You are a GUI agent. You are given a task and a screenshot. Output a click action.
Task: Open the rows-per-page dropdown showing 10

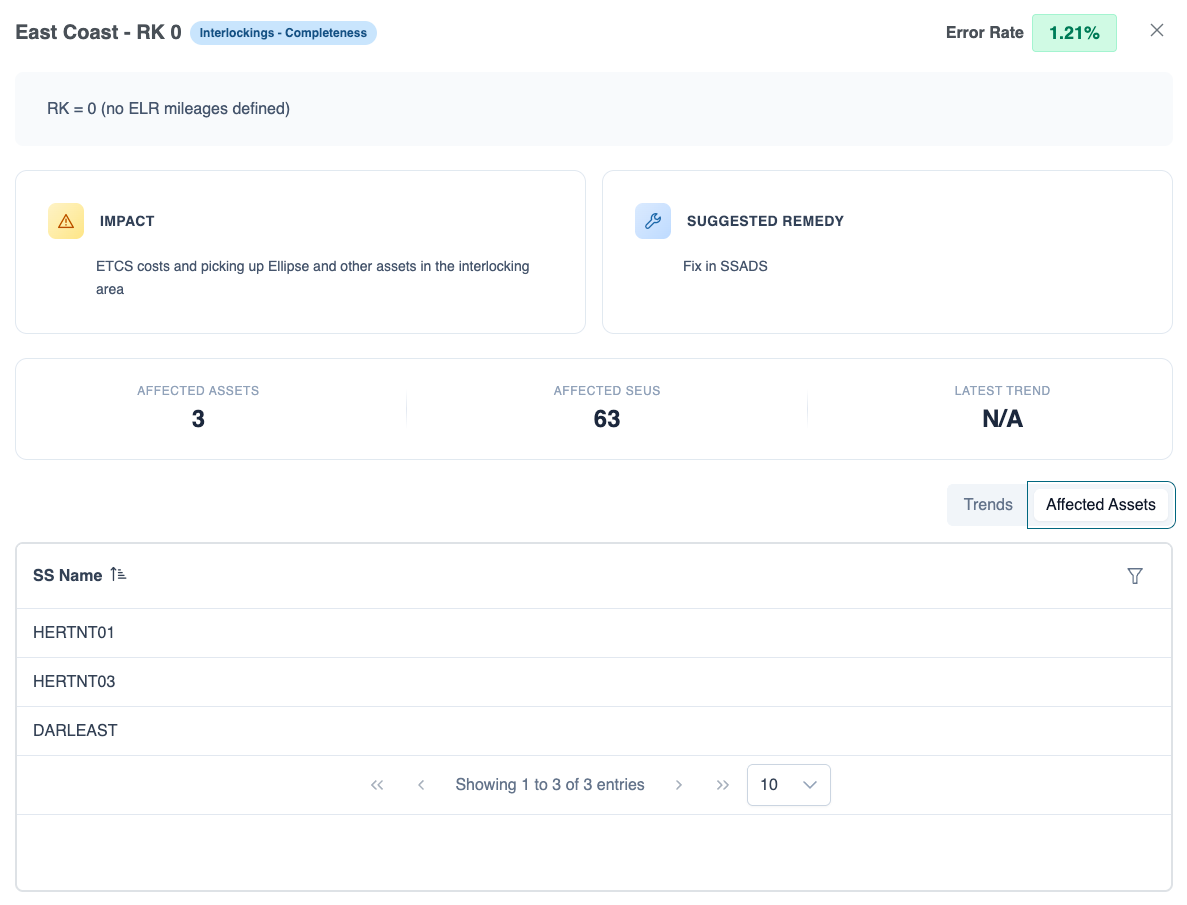[788, 785]
